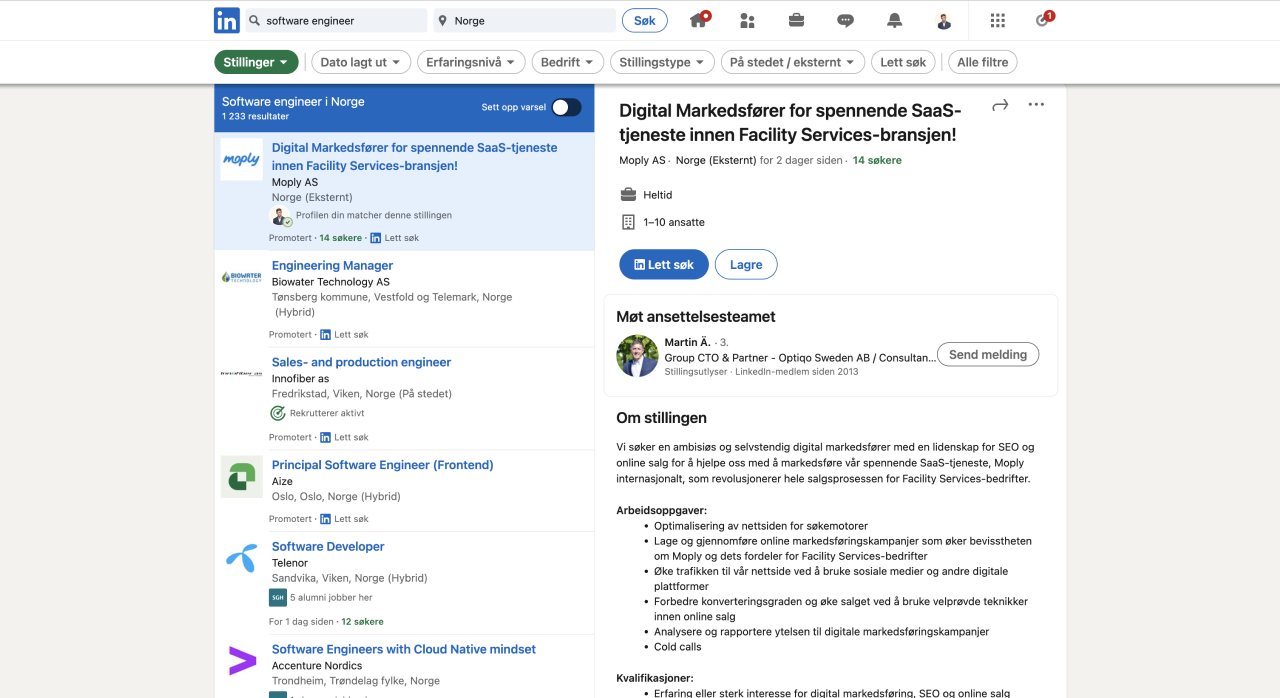Save the job with Lagre
Screen dimensions: 1280x698
click(746, 264)
